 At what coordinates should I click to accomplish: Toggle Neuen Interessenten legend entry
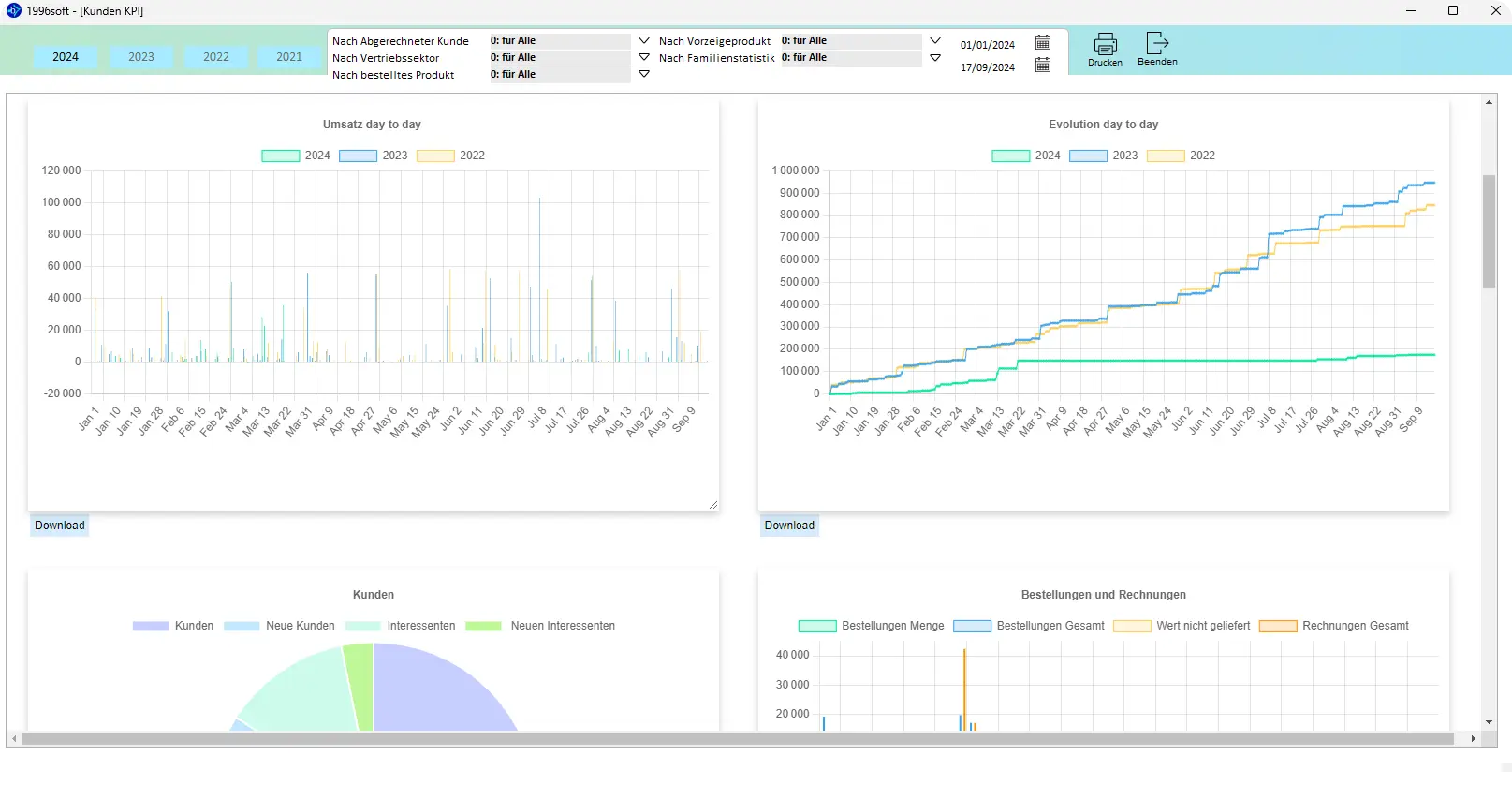(x=540, y=626)
